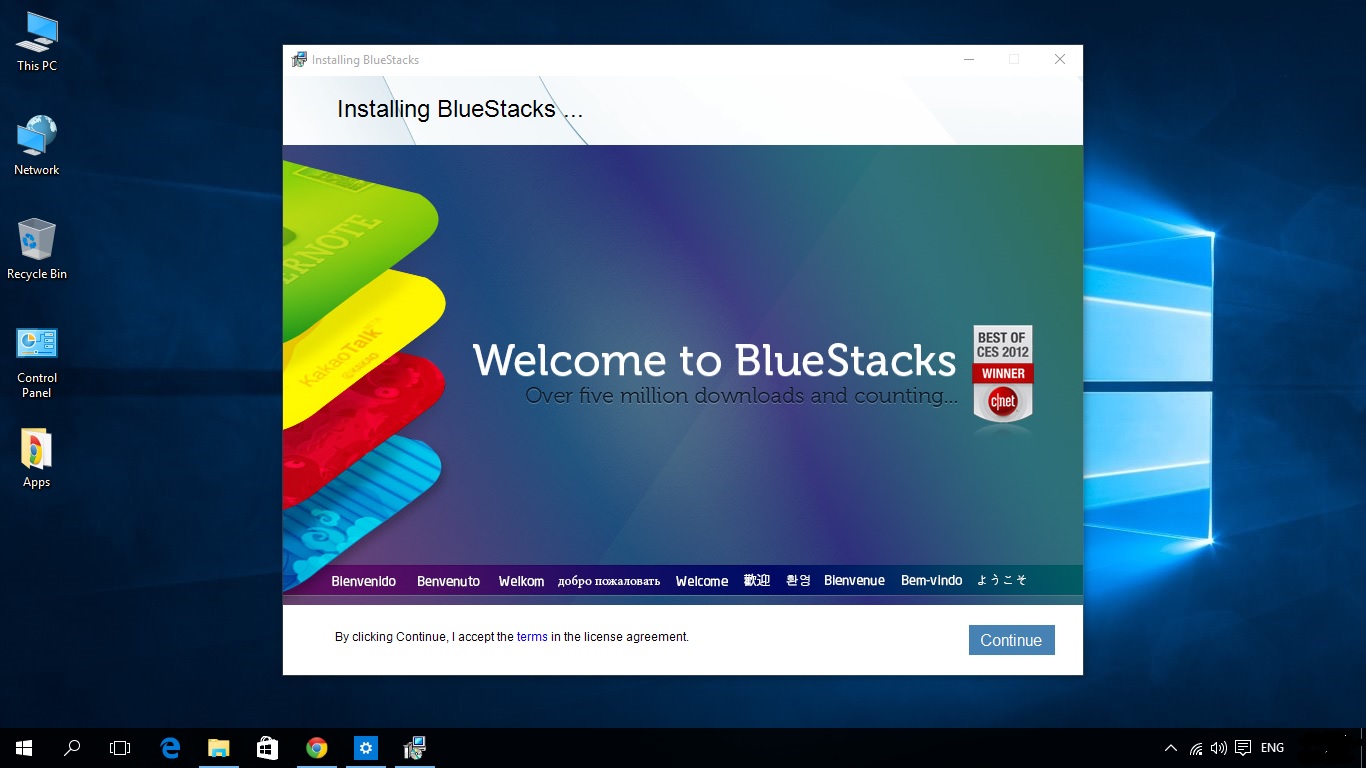Click the 'Bem-vindo' greeting text

931,581
